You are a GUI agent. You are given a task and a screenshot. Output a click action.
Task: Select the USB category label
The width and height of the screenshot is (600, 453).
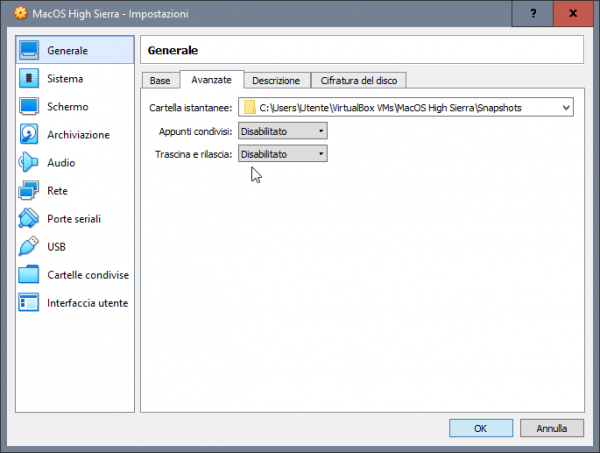56,247
